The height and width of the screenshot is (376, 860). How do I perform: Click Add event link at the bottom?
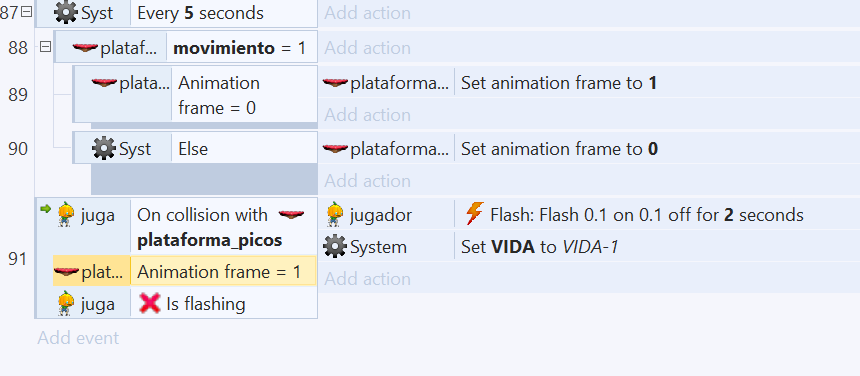(x=78, y=338)
